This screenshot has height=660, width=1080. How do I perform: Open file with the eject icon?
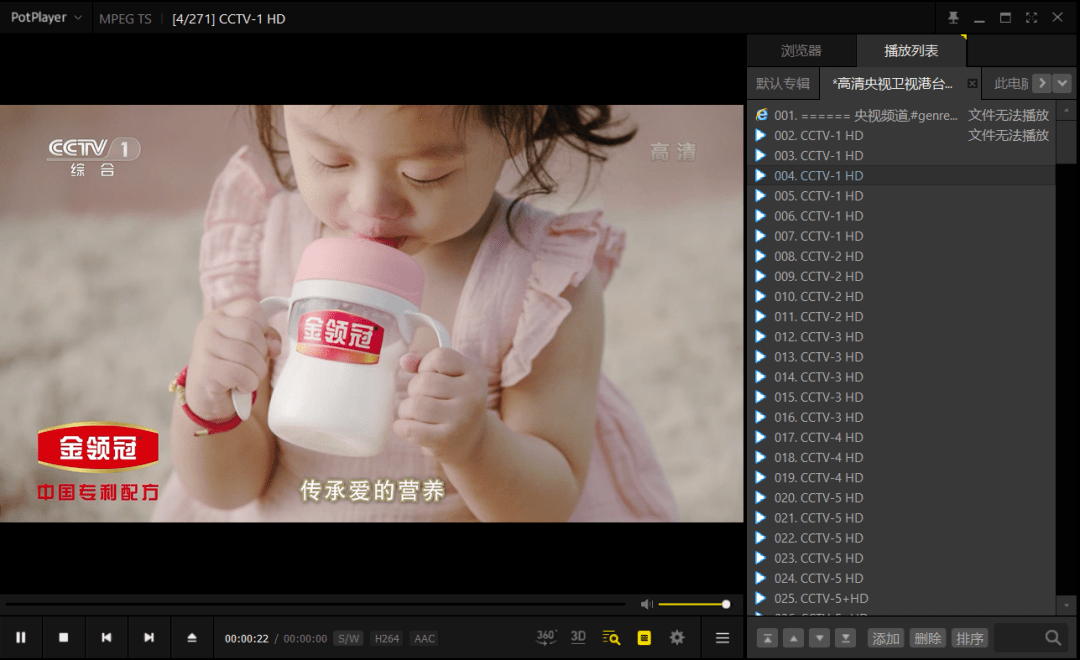coord(191,638)
